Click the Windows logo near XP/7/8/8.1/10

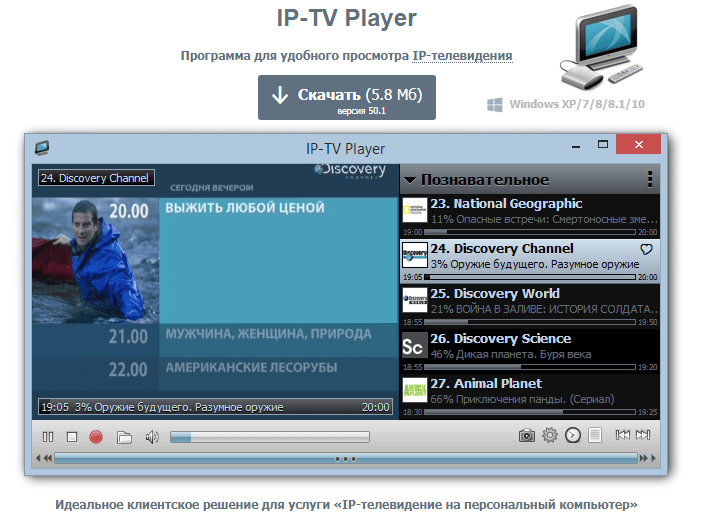coord(495,104)
